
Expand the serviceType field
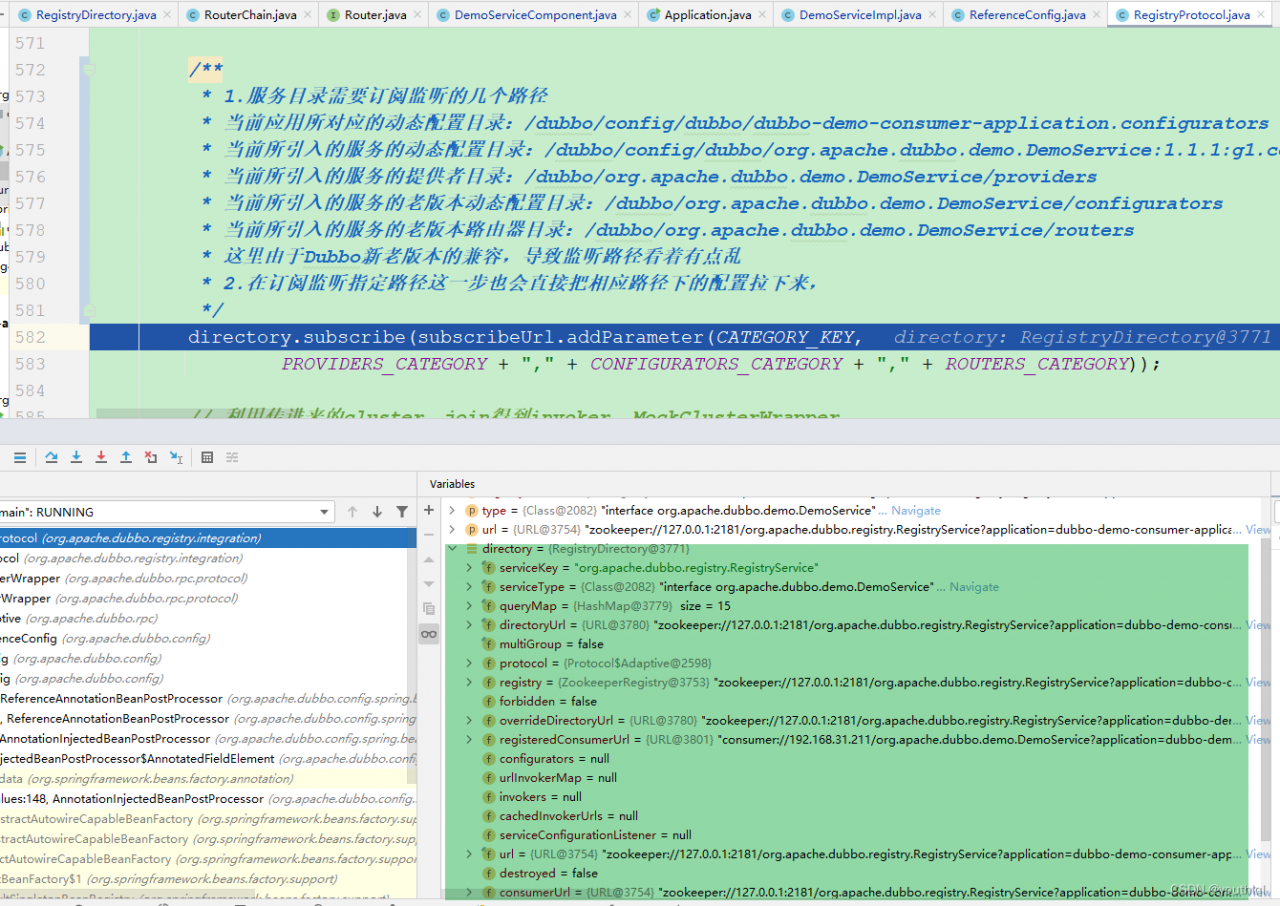(x=470, y=587)
